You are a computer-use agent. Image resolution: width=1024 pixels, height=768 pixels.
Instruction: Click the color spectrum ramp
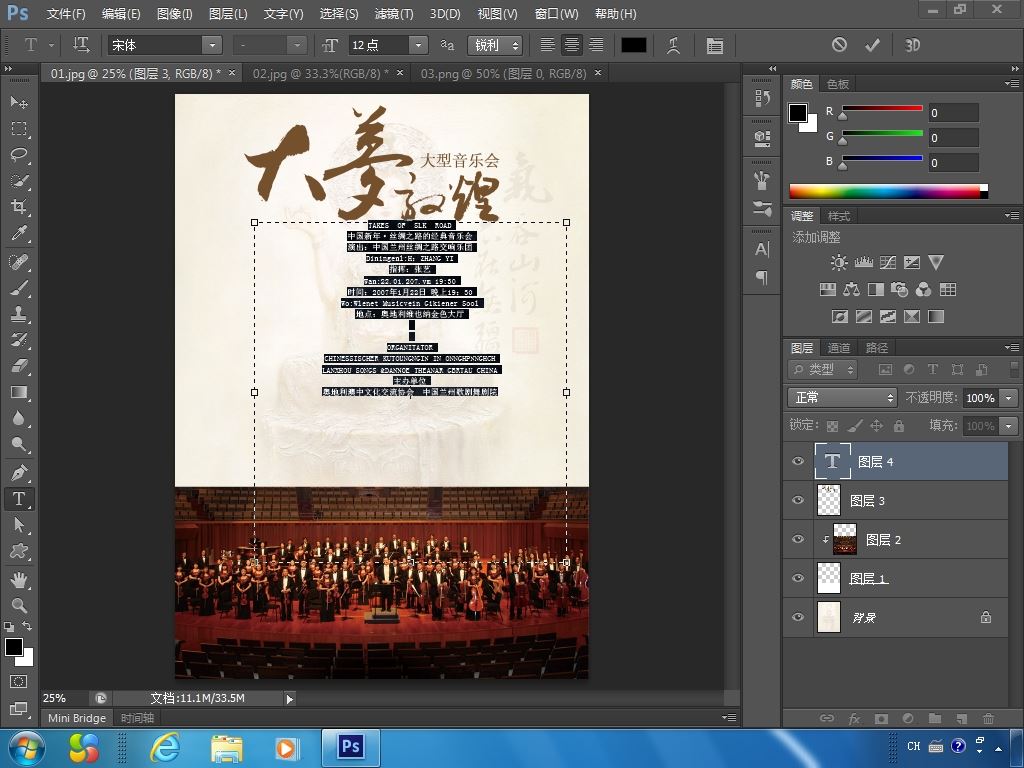888,191
